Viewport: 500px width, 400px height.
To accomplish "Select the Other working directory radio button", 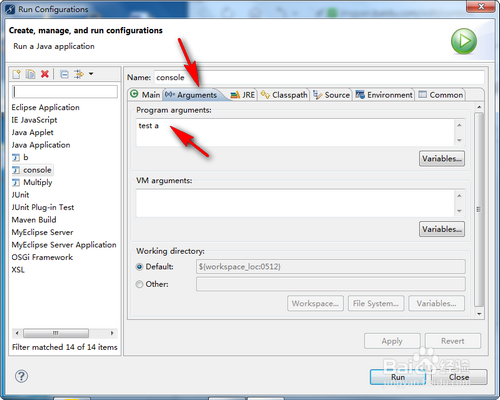I will [x=139, y=284].
